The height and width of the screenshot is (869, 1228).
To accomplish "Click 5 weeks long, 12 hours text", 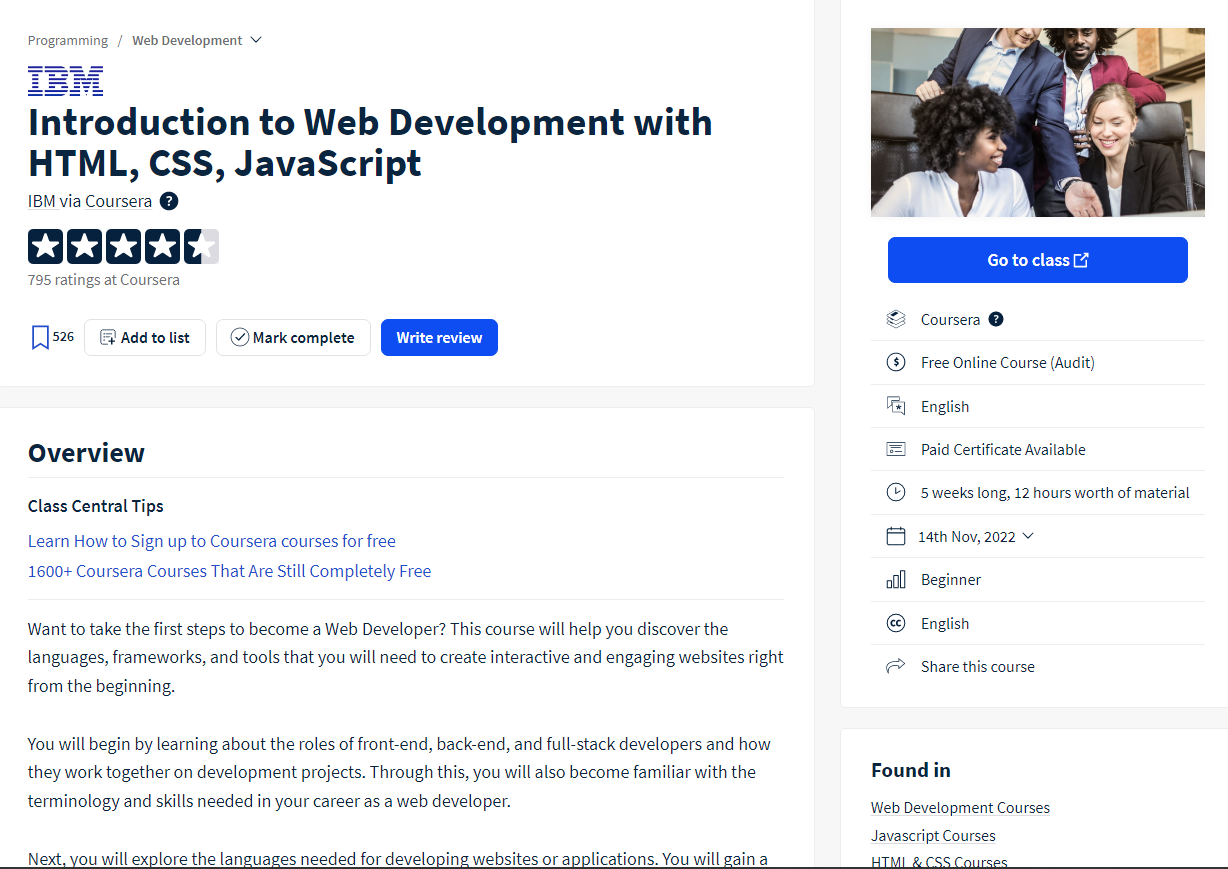I will pyautogui.click(x=1055, y=492).
